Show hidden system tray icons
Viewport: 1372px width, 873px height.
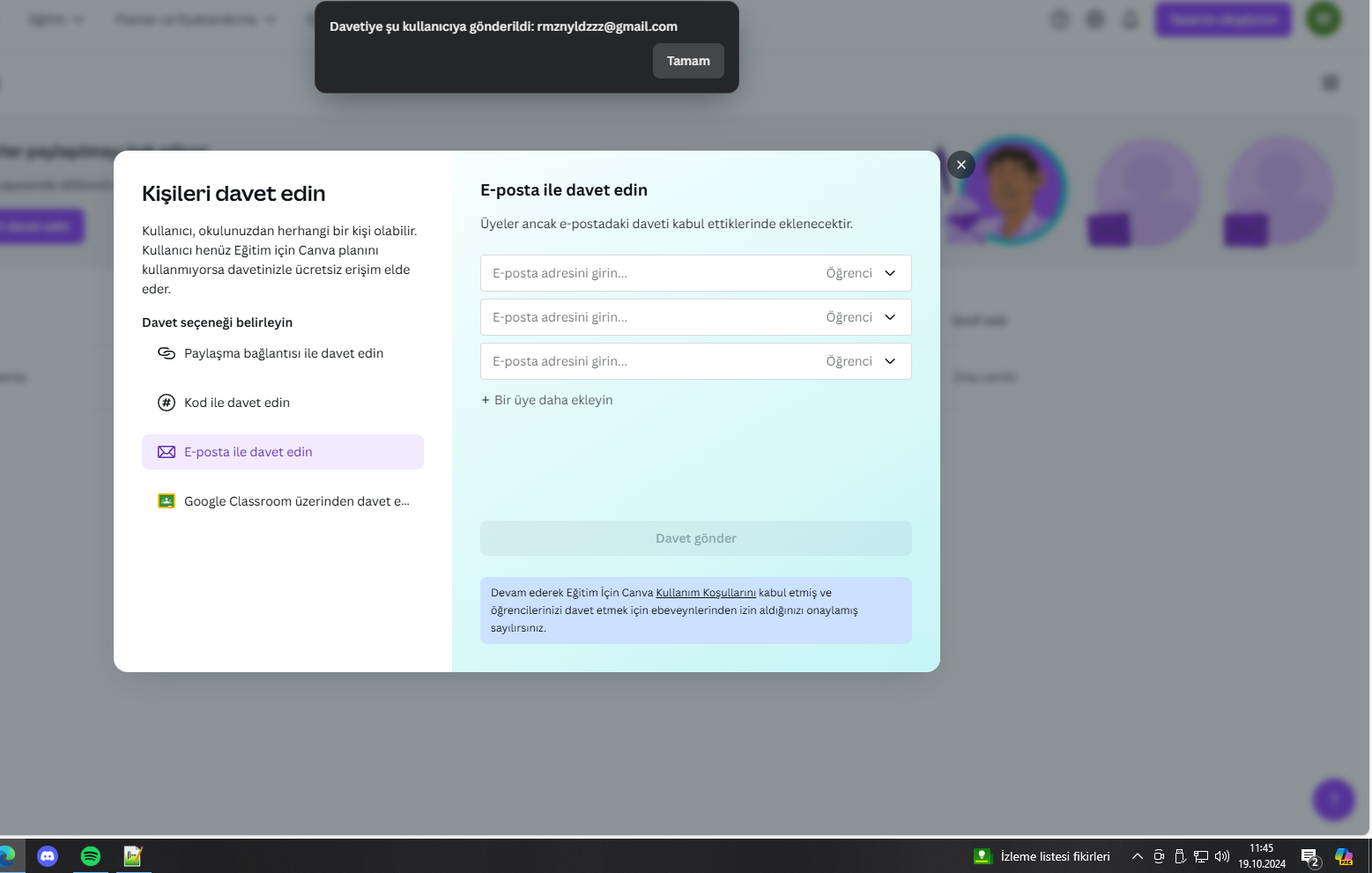click(1138, 856)
